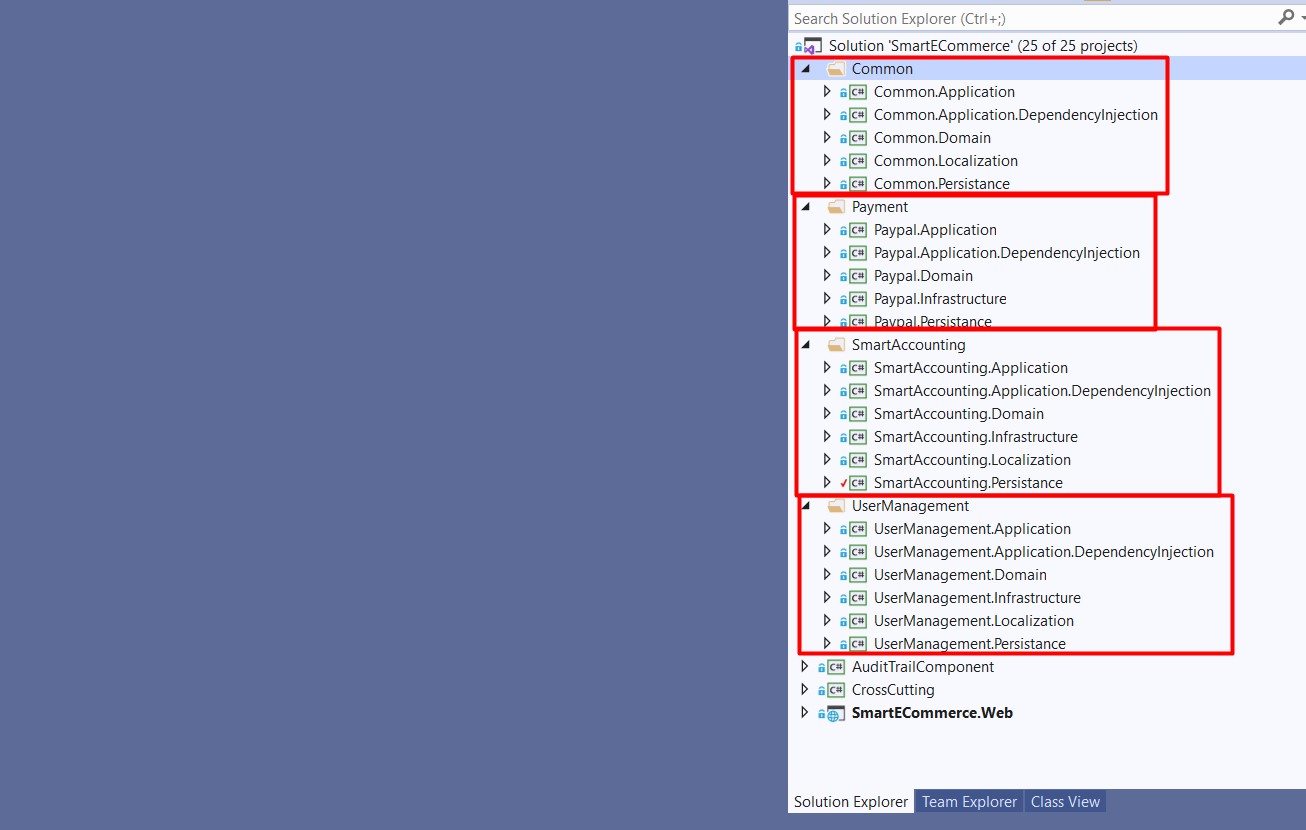Click the C# icon of UserManagement.Localization project
This screenshot has width=1306, height=830.
[858, 621]
